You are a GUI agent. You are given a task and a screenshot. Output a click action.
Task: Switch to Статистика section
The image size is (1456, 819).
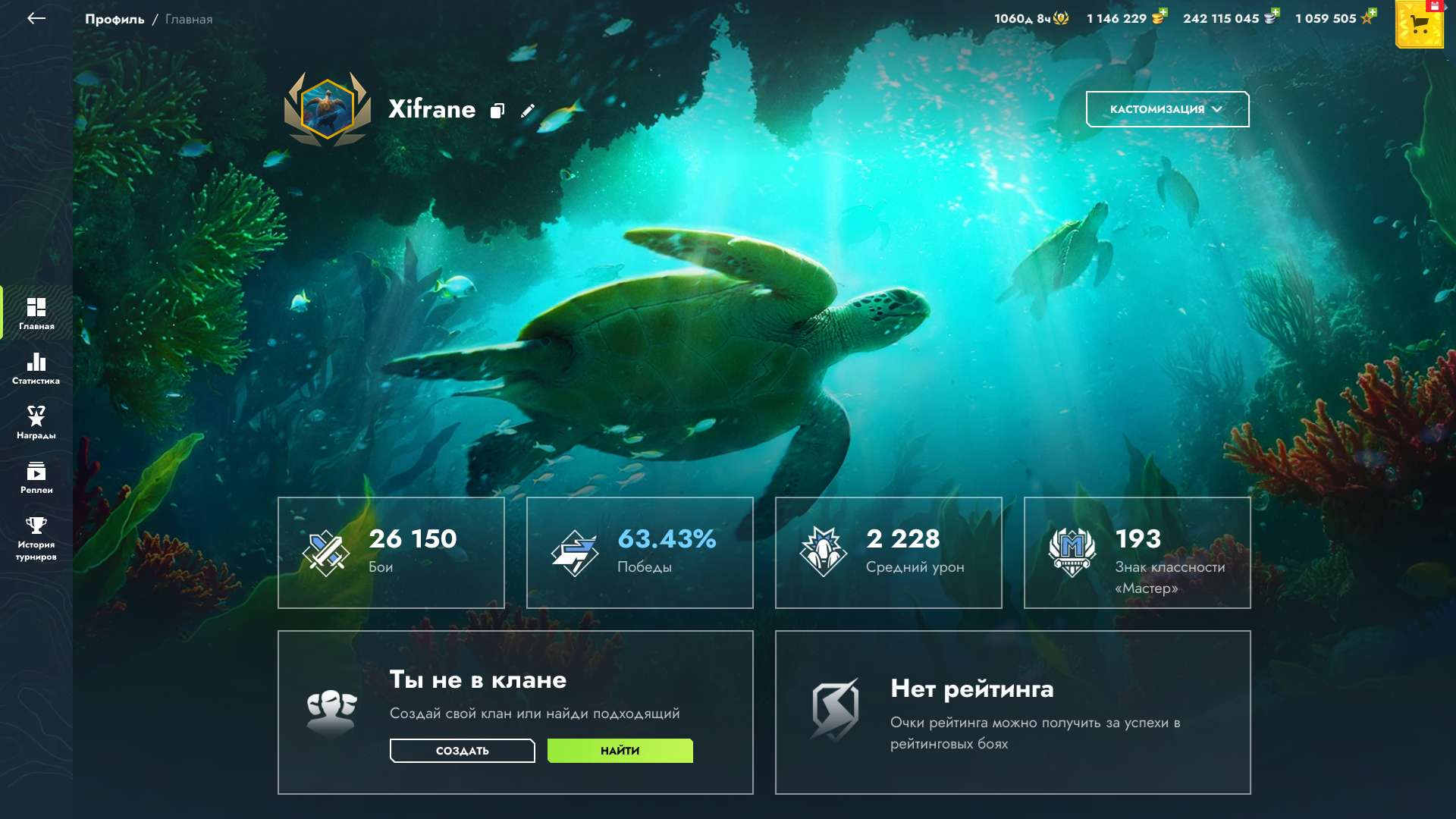click(x=36, y=368)
